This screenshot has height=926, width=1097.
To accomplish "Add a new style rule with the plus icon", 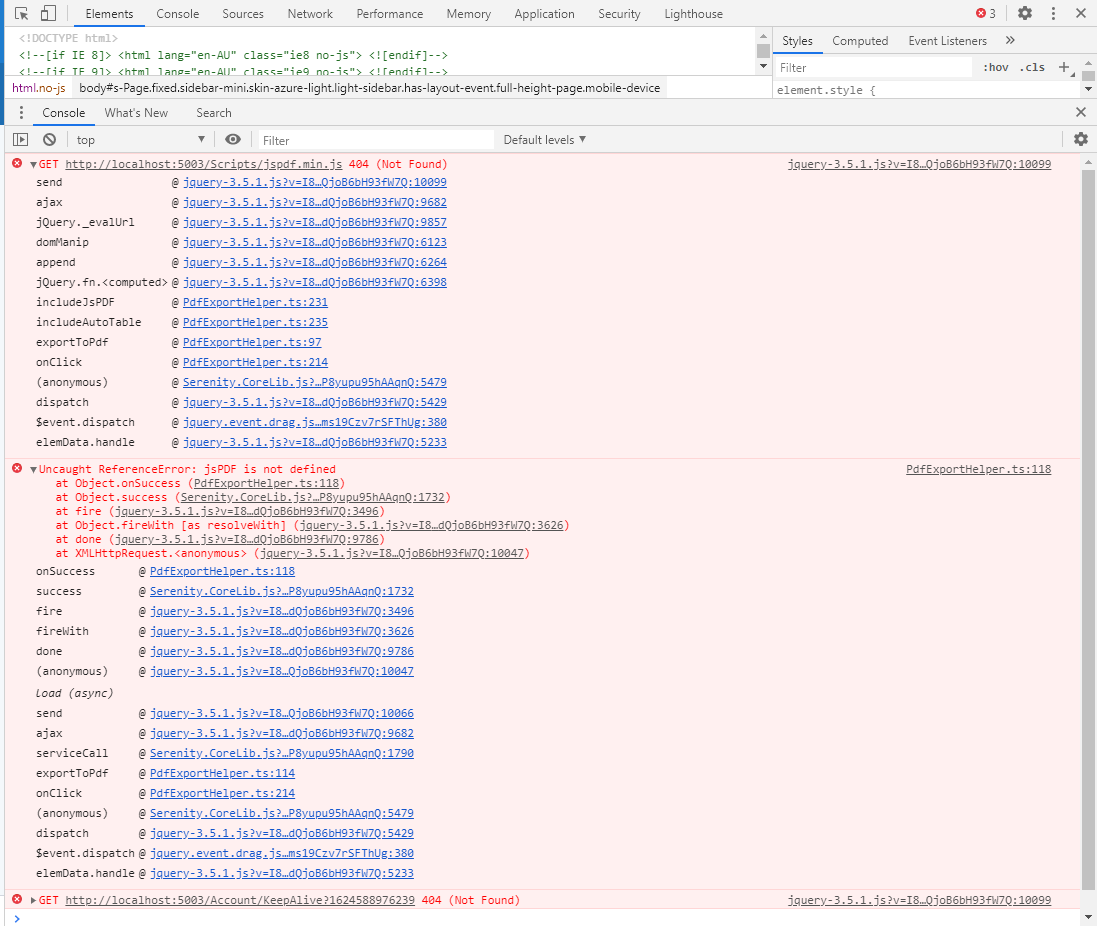I will coord(1064,67).
